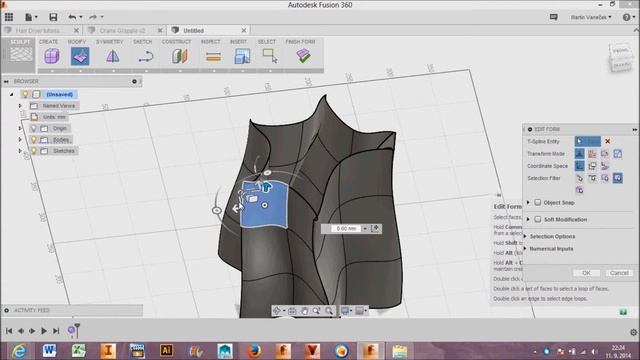The height and width of the screenshot is (360, 640).
Task: Click the timeline play button
Action: pos(44,331)
